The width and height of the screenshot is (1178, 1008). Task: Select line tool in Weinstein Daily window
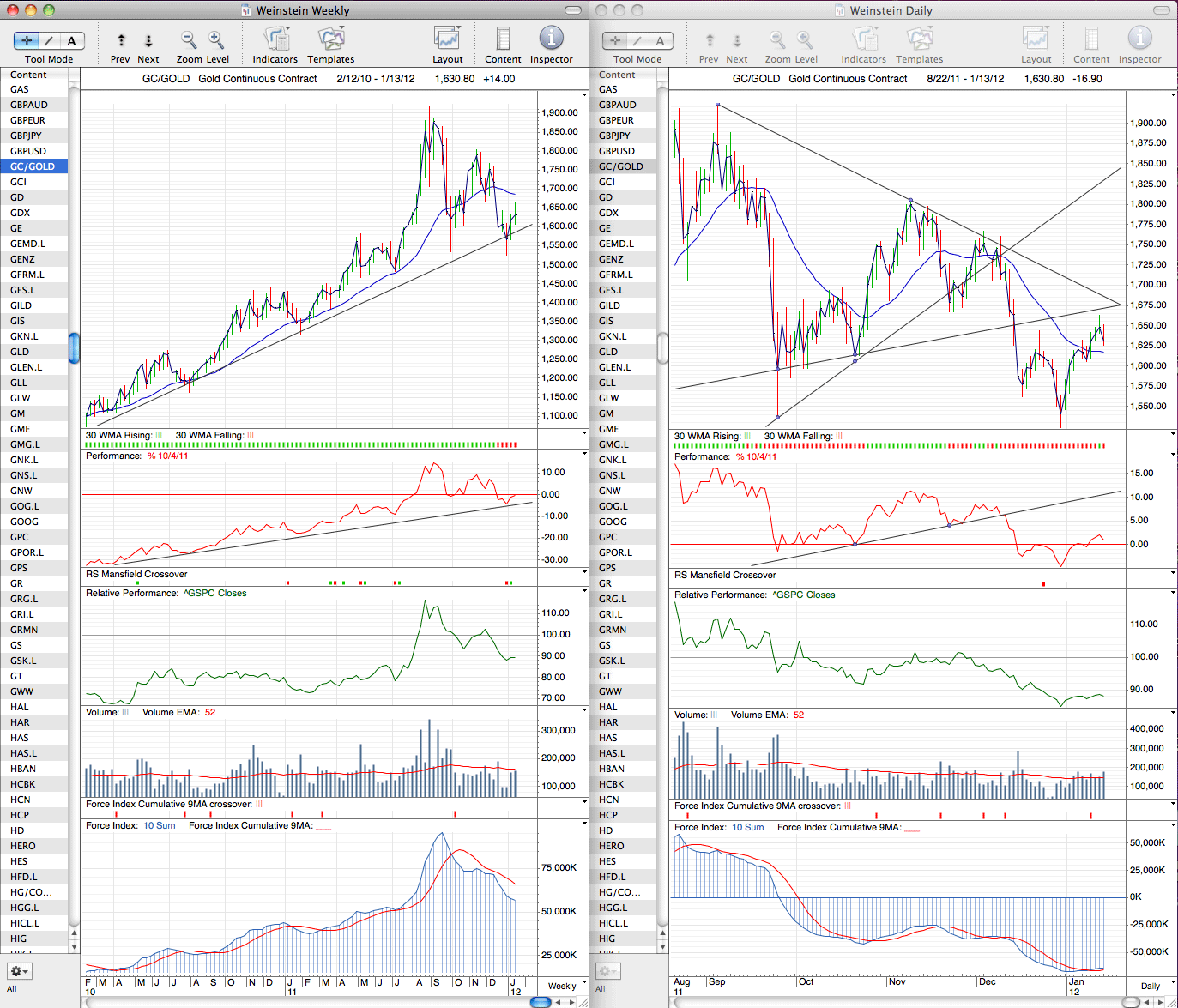point(637,40)
